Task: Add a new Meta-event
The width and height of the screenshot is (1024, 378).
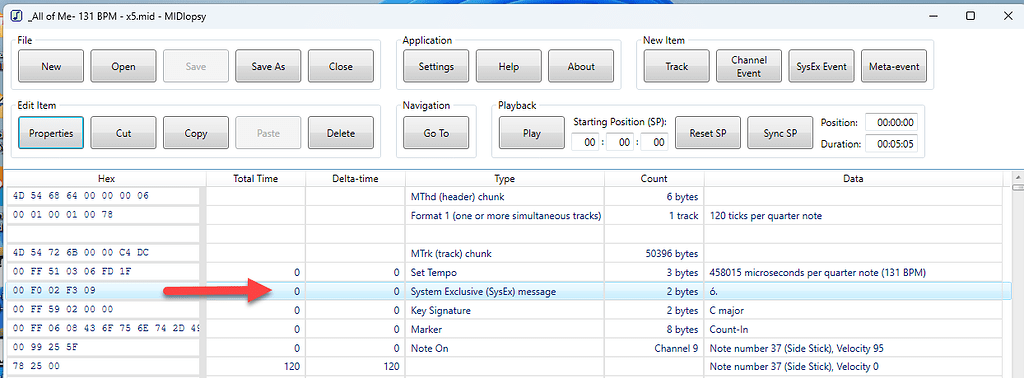Action: tap(894, 66)
